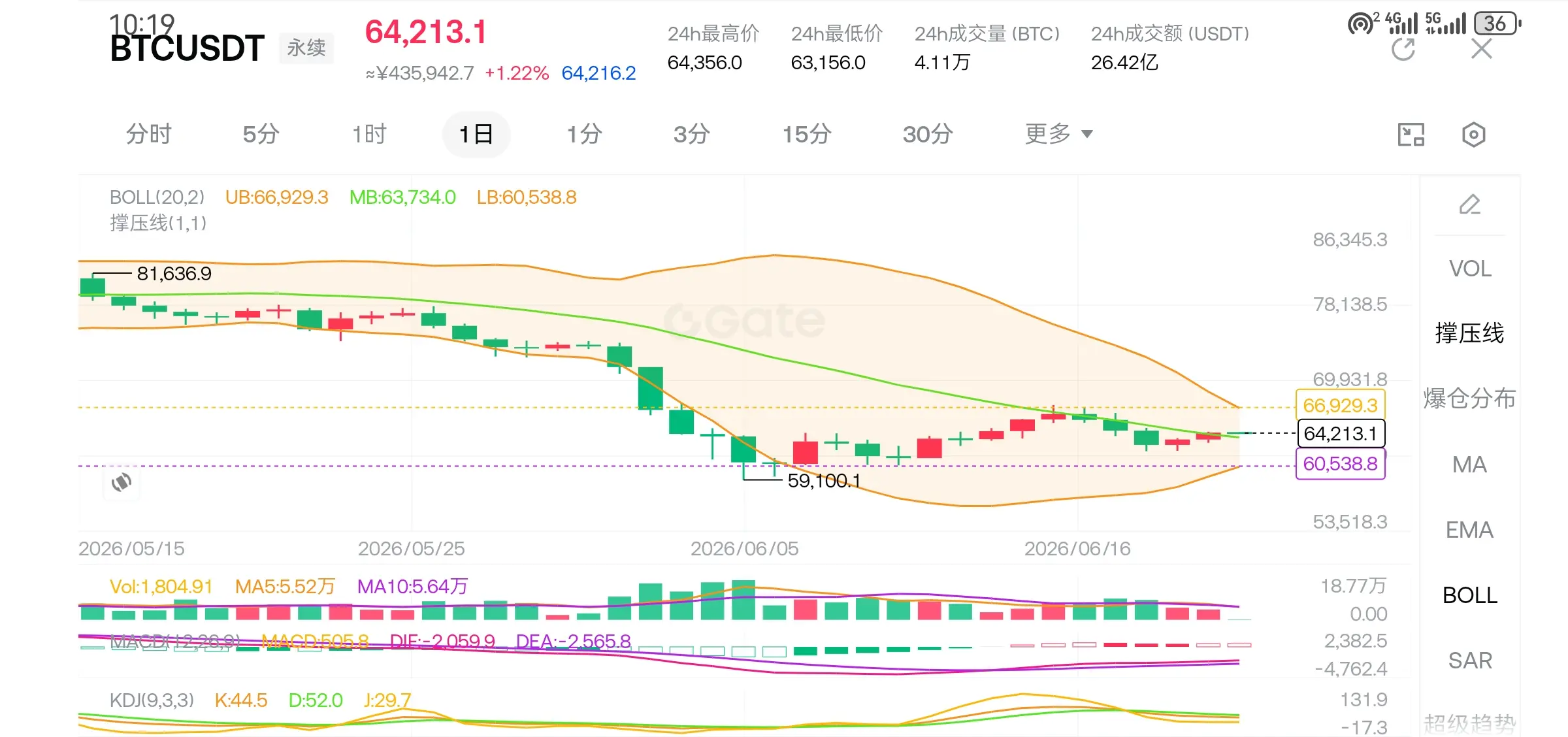
Task: Tap the 4G signal strength icon
Action: coord(1402,24)
